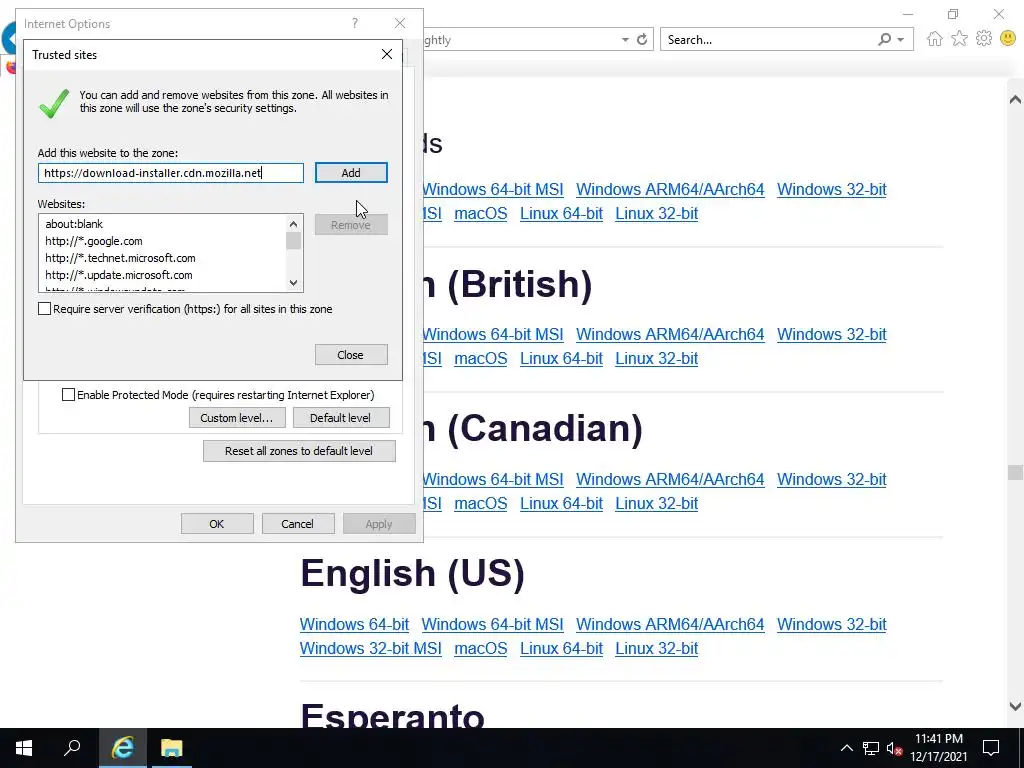Show hidden tray icons chevron
This screenshot has height=768, width=1024.
[x=846, y=748]
